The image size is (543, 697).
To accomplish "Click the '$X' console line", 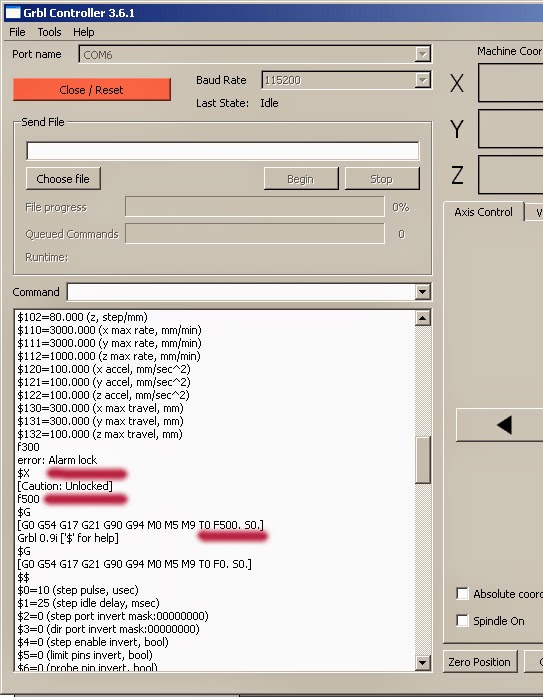I will [24, 473].
